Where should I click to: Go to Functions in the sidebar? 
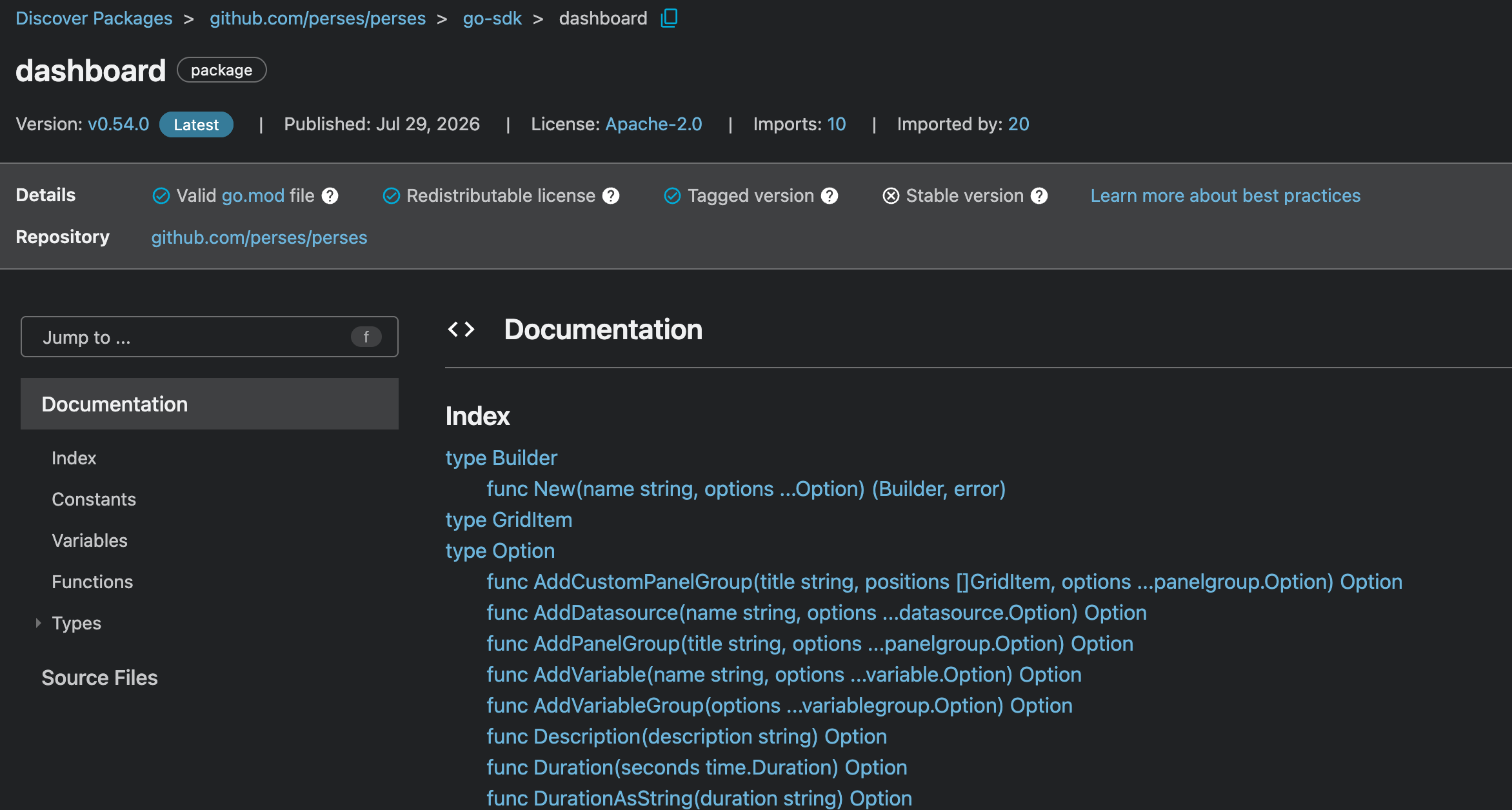pos(92,582)
